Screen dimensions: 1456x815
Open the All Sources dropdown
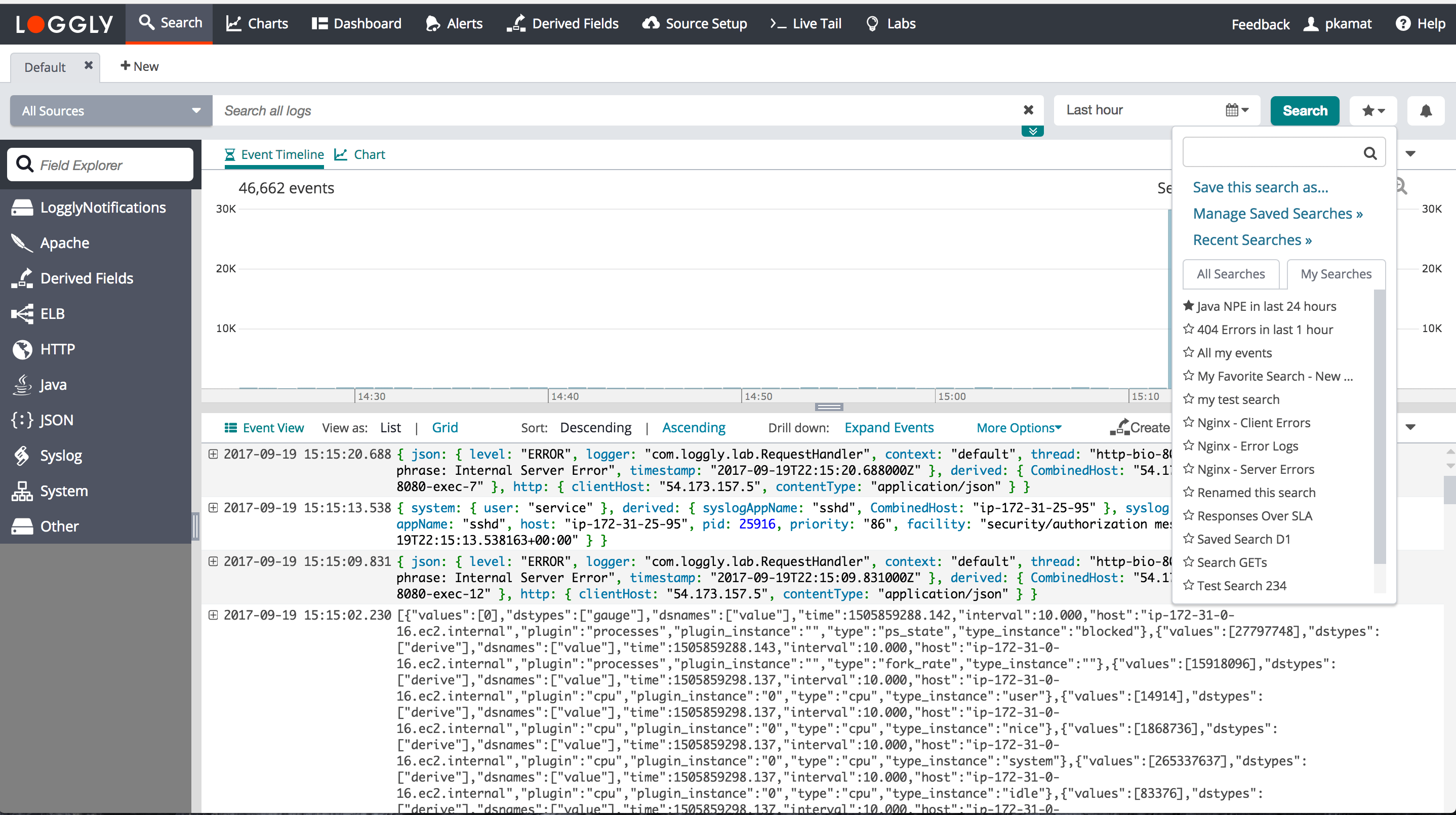click(111, 111)
